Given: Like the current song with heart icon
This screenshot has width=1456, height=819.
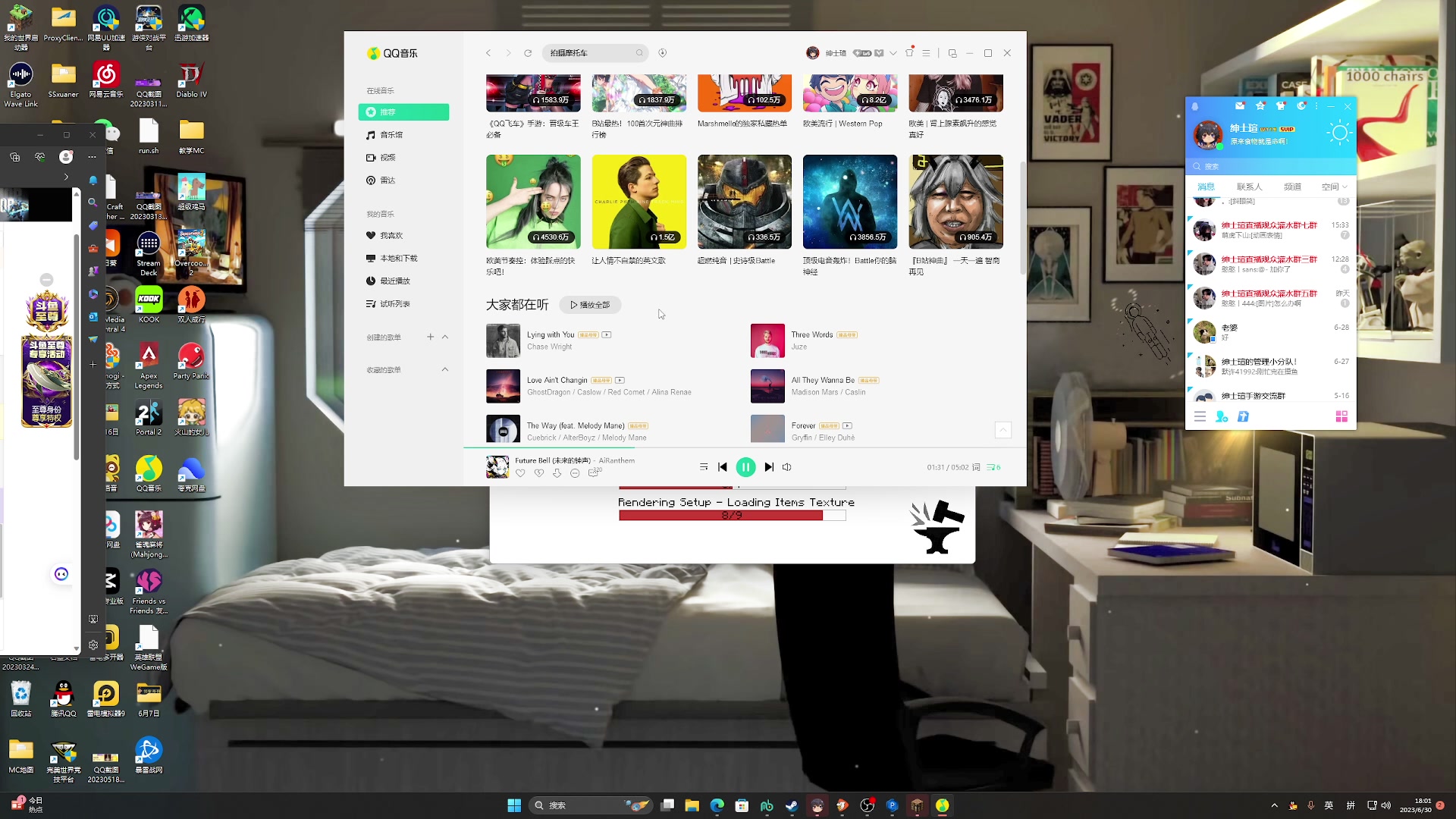Looking at the screenshot, I should 520,473.
